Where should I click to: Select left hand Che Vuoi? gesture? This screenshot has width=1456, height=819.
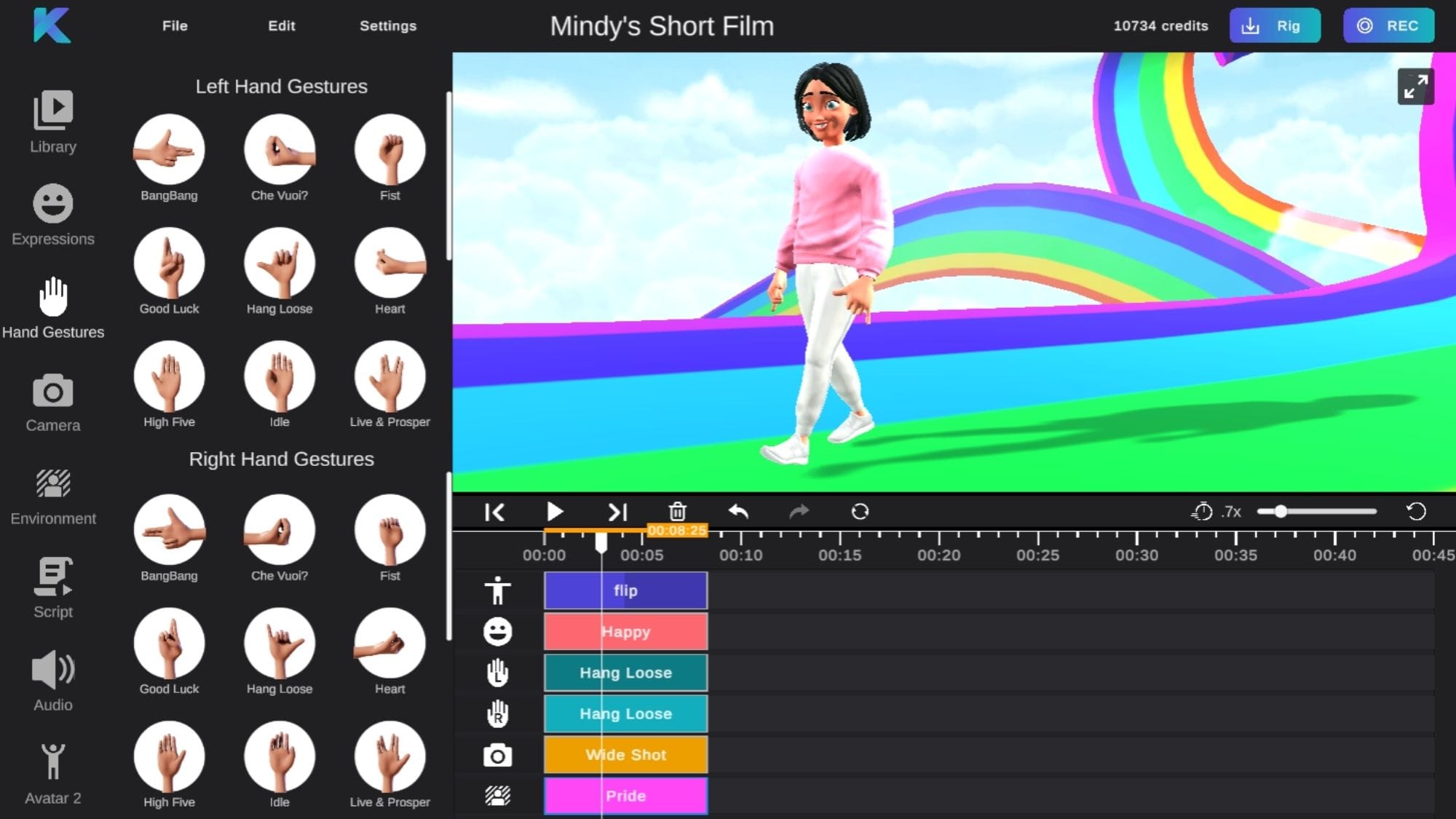pyautogui.click(x=280, y=149)
